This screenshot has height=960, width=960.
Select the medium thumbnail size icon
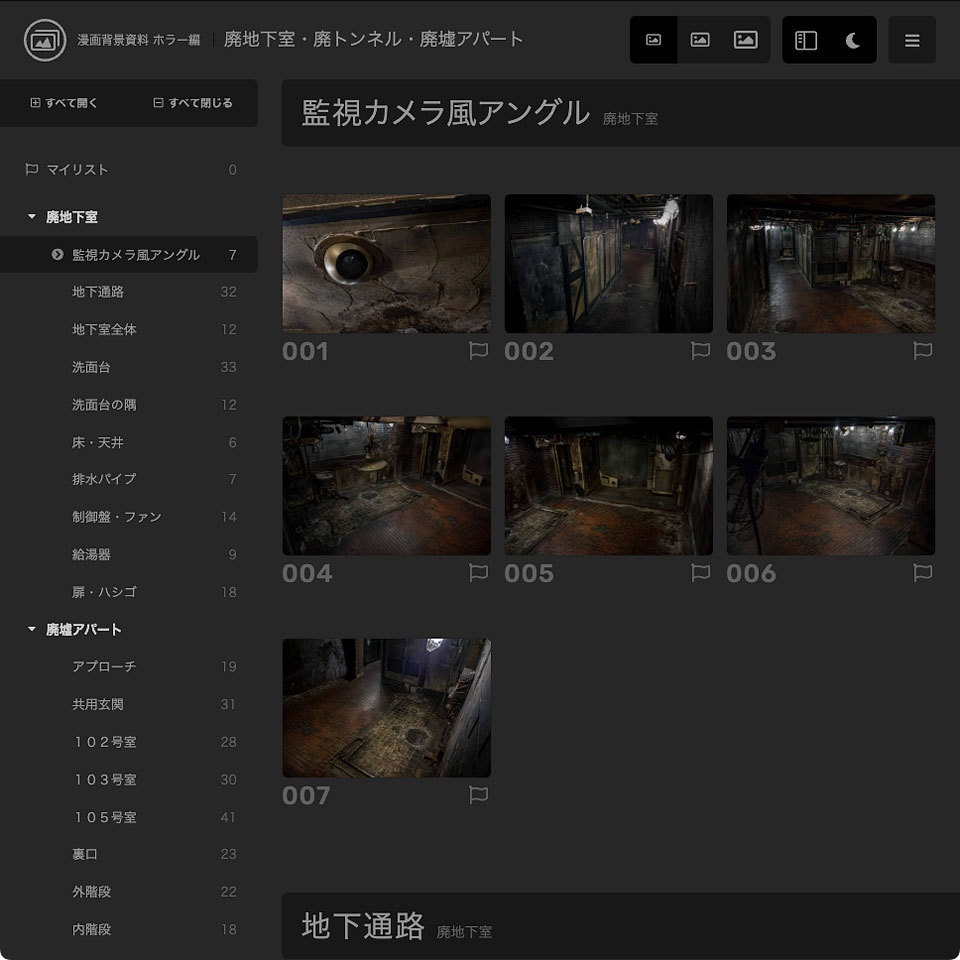coord(699,39)
